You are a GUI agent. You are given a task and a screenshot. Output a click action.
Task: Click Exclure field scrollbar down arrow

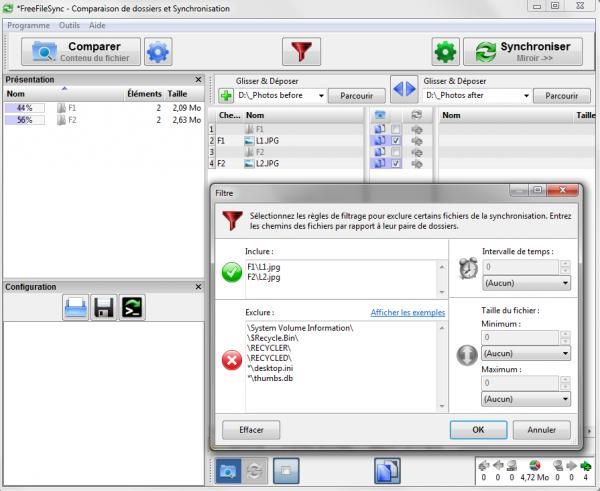tap(442, 406)
